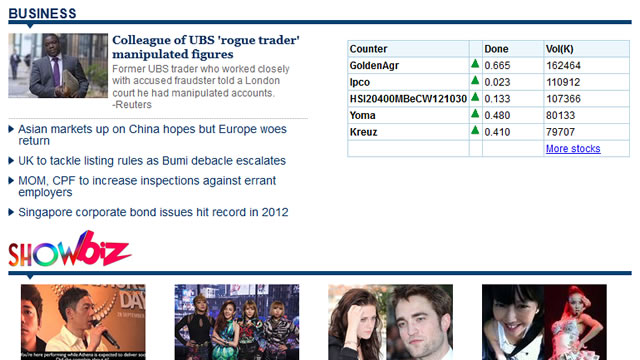Click the Showbiz logo
The image size is (640, 360).
pos(69,249)
